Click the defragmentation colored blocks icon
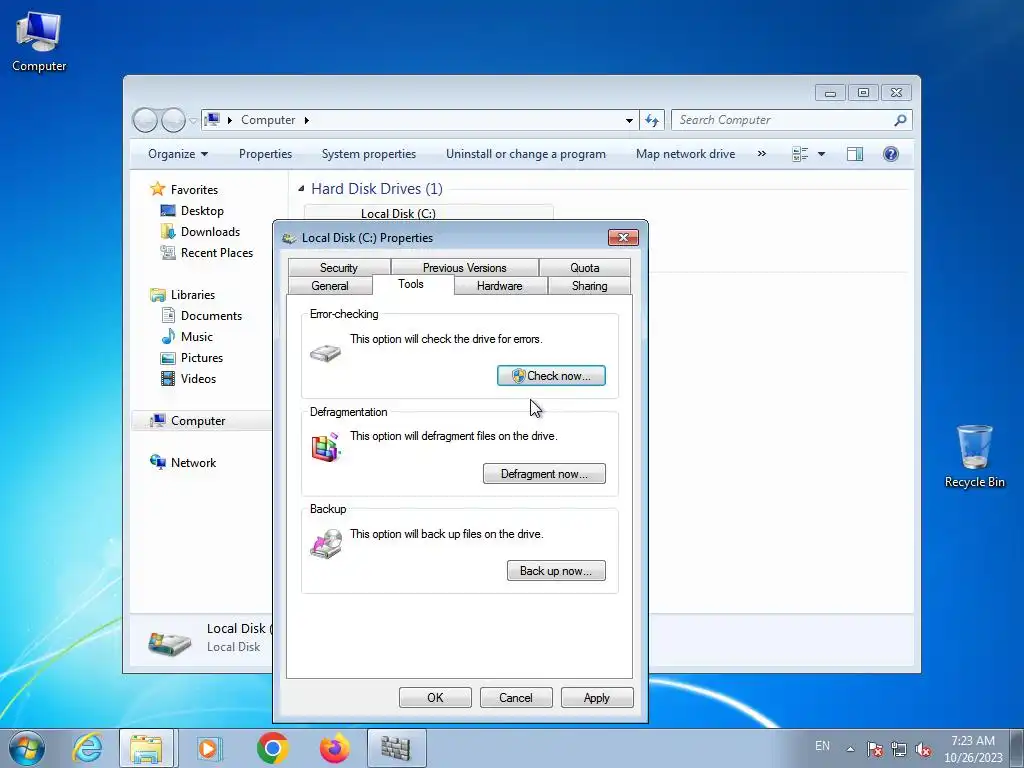The image size is (1024, 768). tap(326, 447)
